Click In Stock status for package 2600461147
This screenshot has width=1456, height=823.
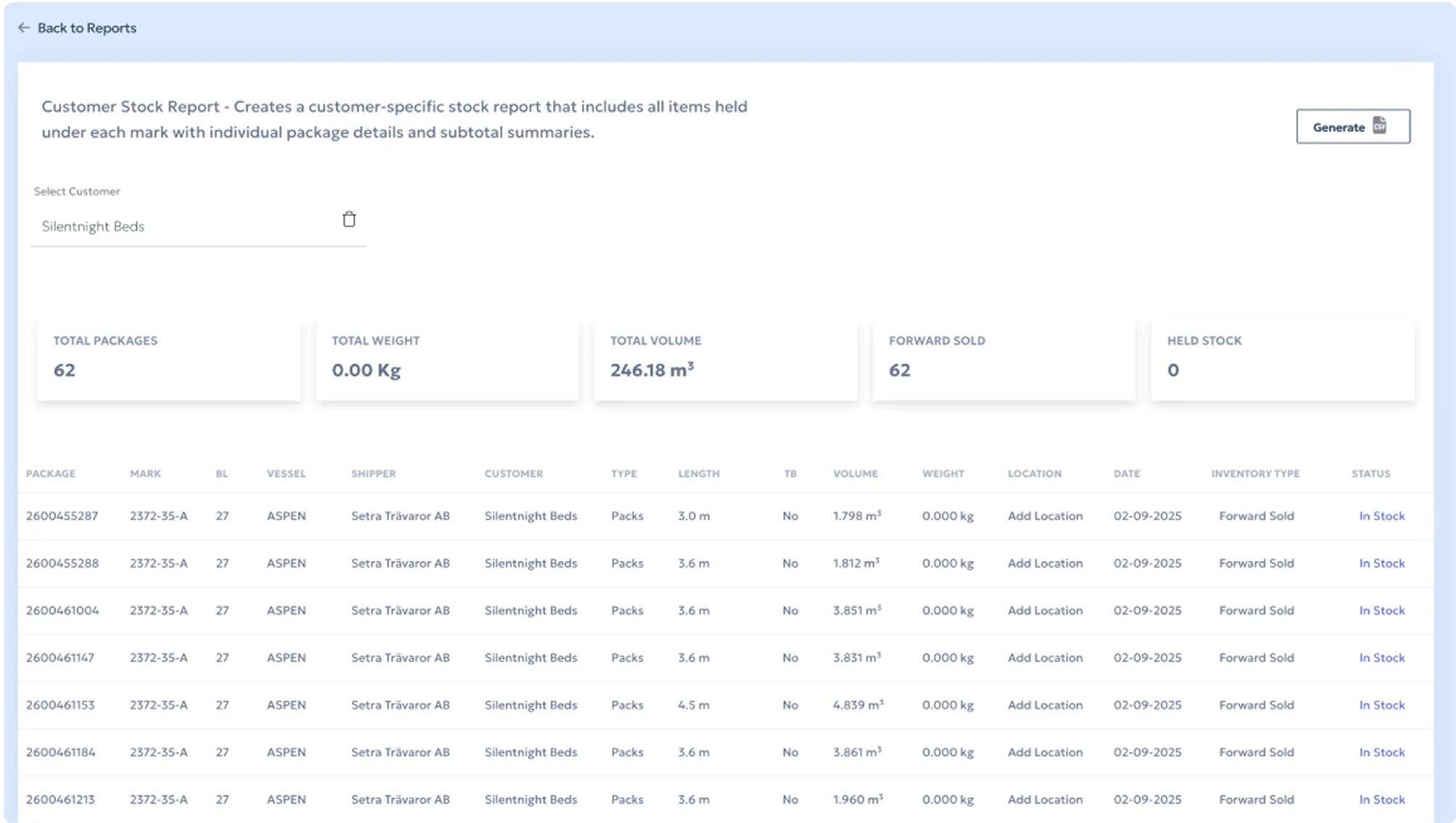[1381, 658]
